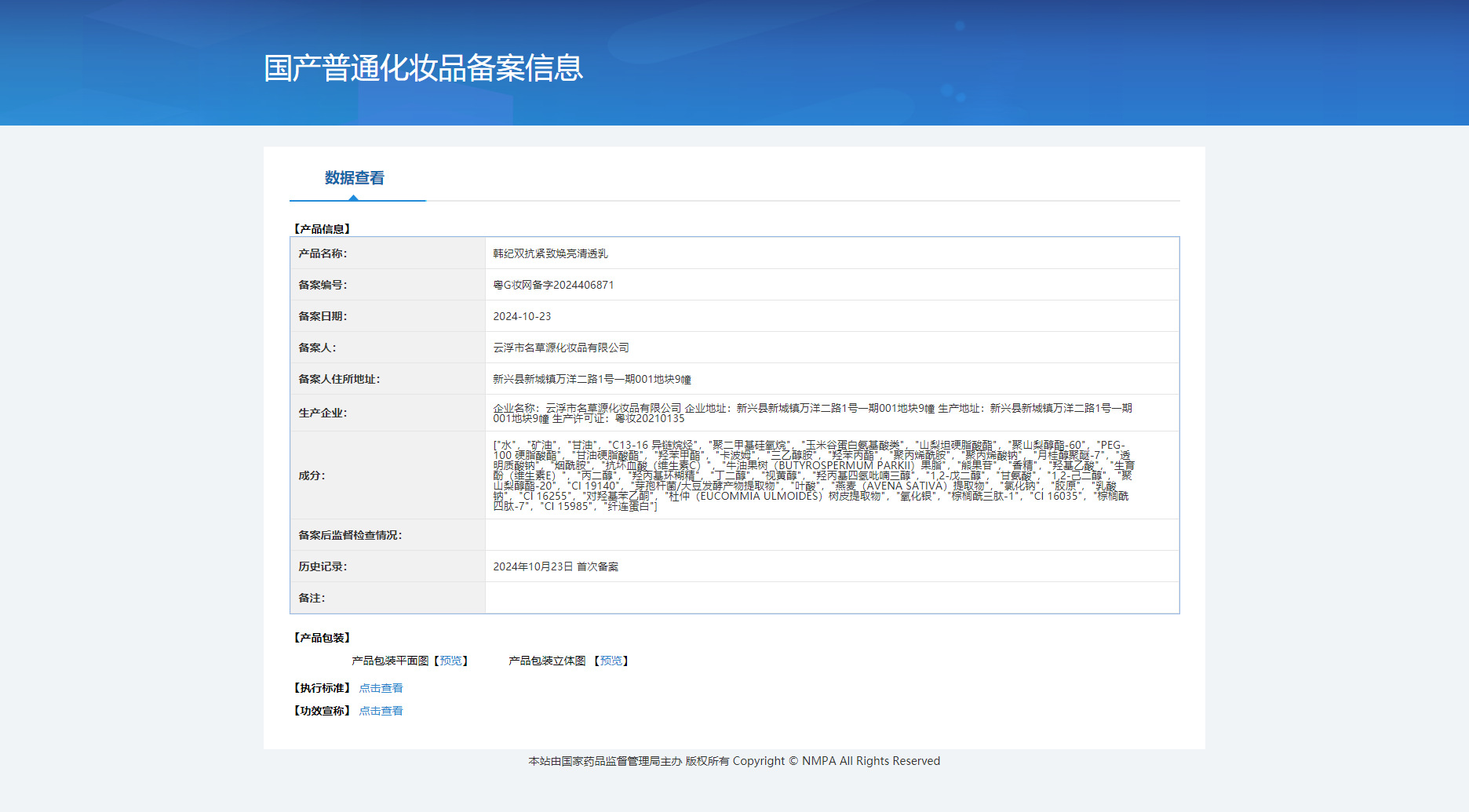
Task: Click the history entry 2024年10月23日 首次备案
Action: [x=556, y=566]
